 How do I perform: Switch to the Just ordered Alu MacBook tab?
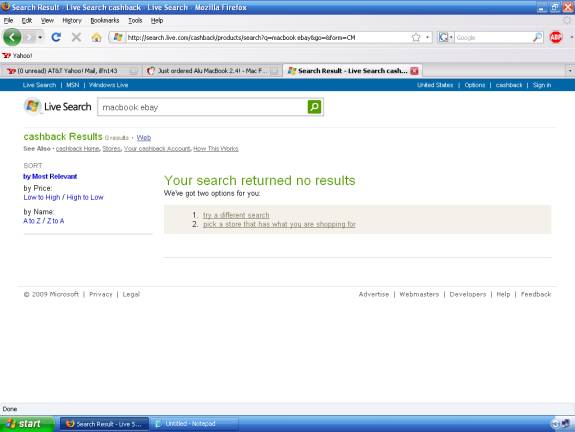pyautogui.click(x=213, y=71)
